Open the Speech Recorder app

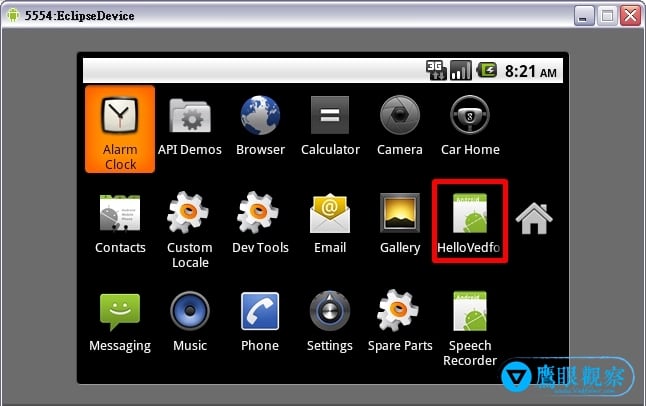(470, 329)
